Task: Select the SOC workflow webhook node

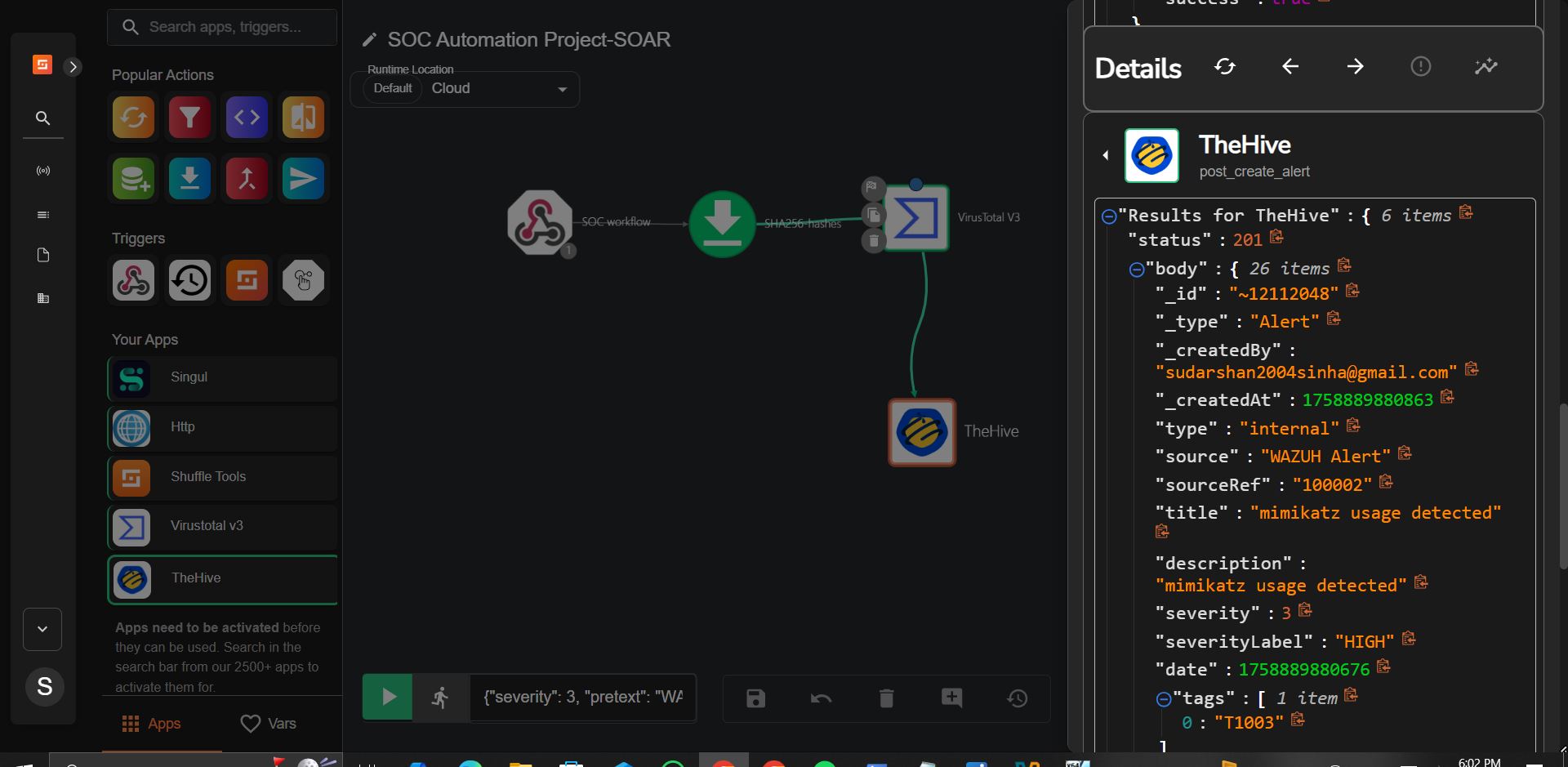Action: point(539,223)
